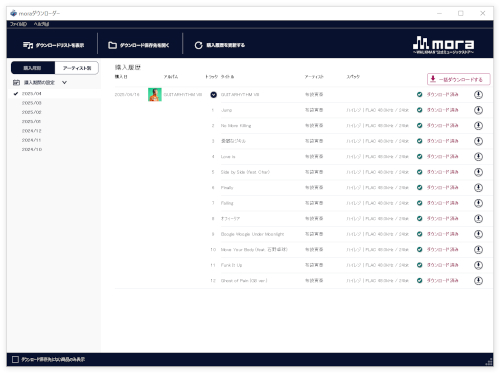
Task: Click track title 'Love is'
Action: 228,157
